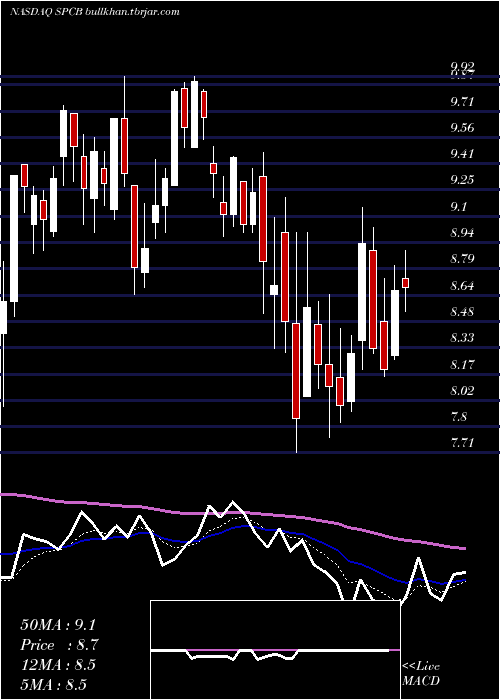
Task: Click the 8.79 price axis label
Action: click(462, 259)
